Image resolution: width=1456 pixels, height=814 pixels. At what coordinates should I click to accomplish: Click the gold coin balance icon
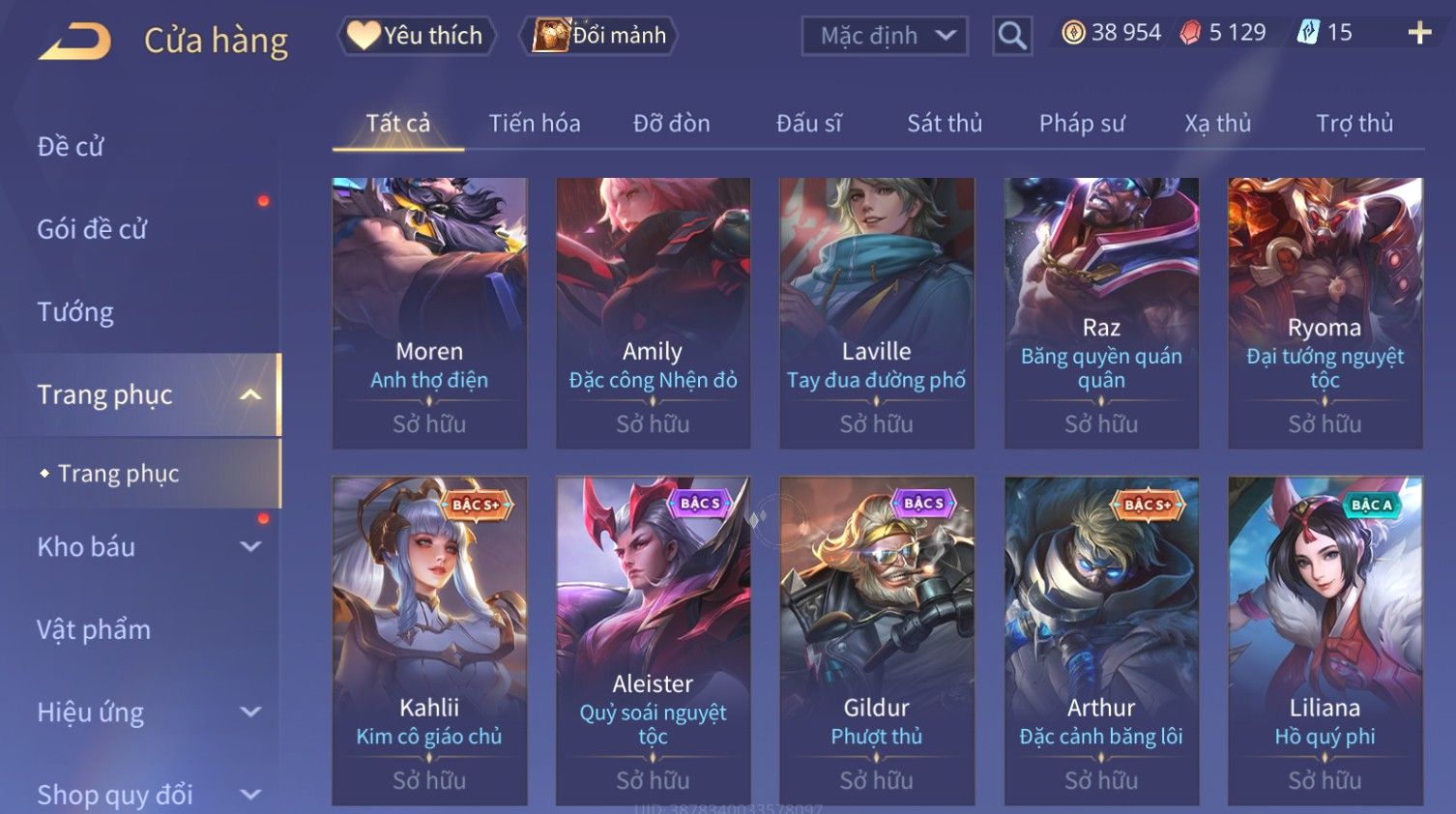[x=1073, y=33]
